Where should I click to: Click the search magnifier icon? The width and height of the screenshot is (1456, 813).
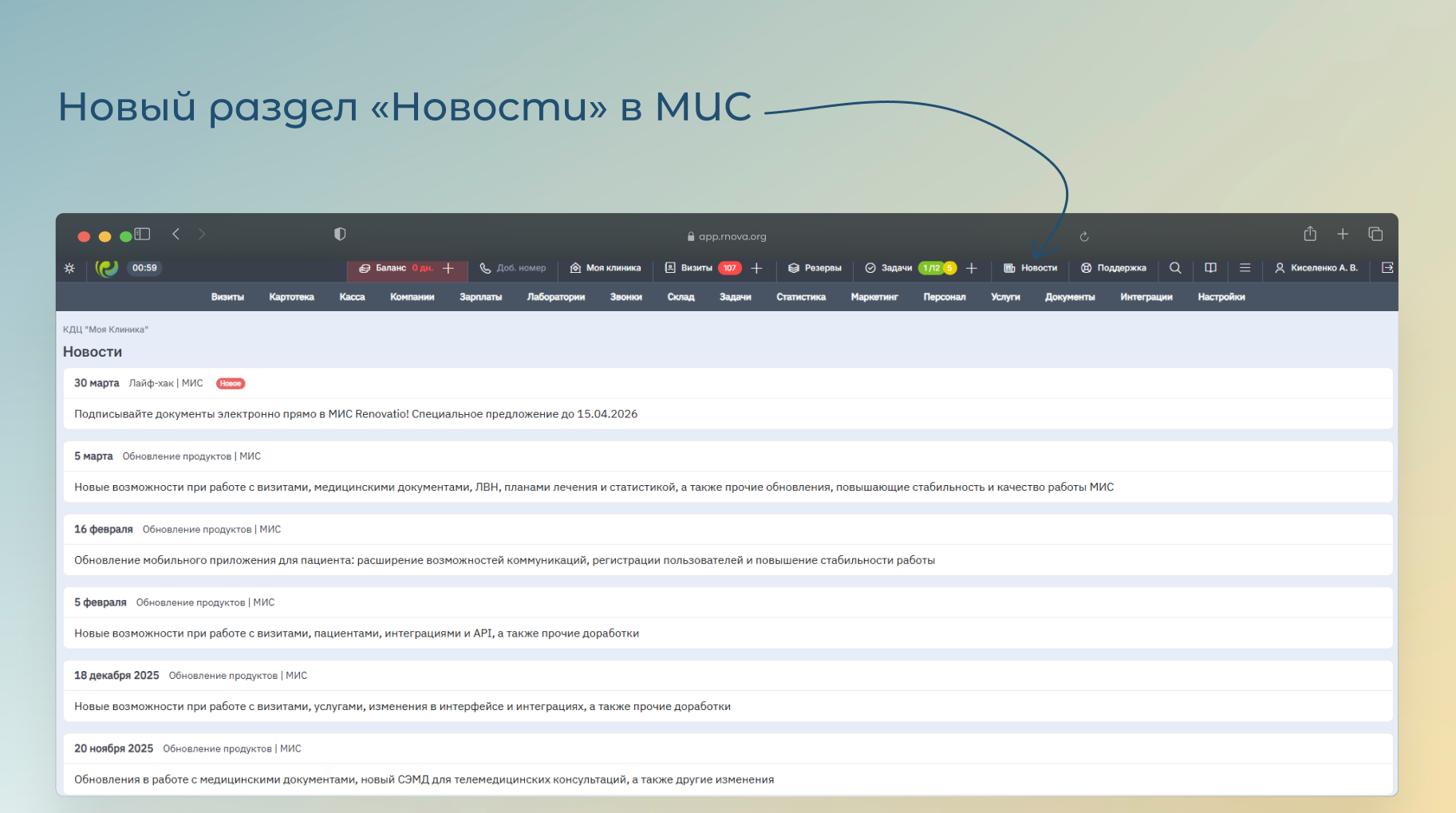tap(1175, 268)
